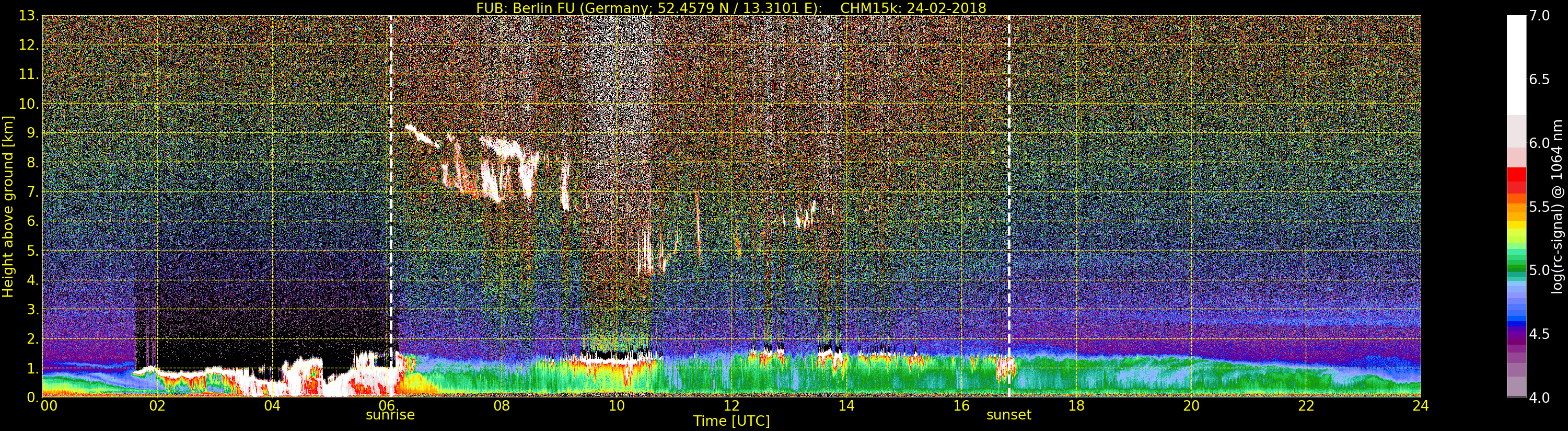
Task: Click height axis tick '1.'
Action: 33,368
